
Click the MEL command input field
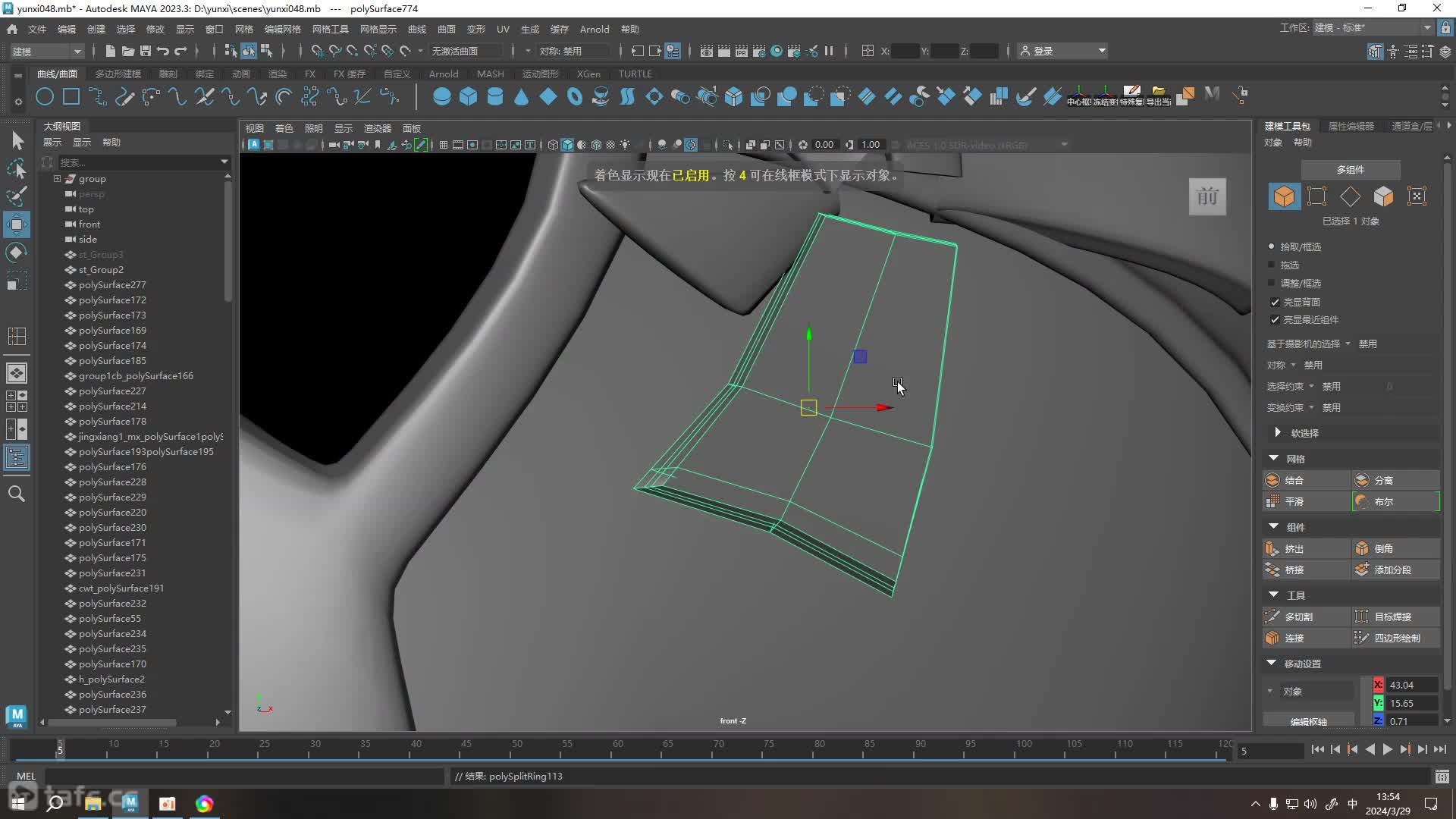pyautogui.click(x=244, y=777)
